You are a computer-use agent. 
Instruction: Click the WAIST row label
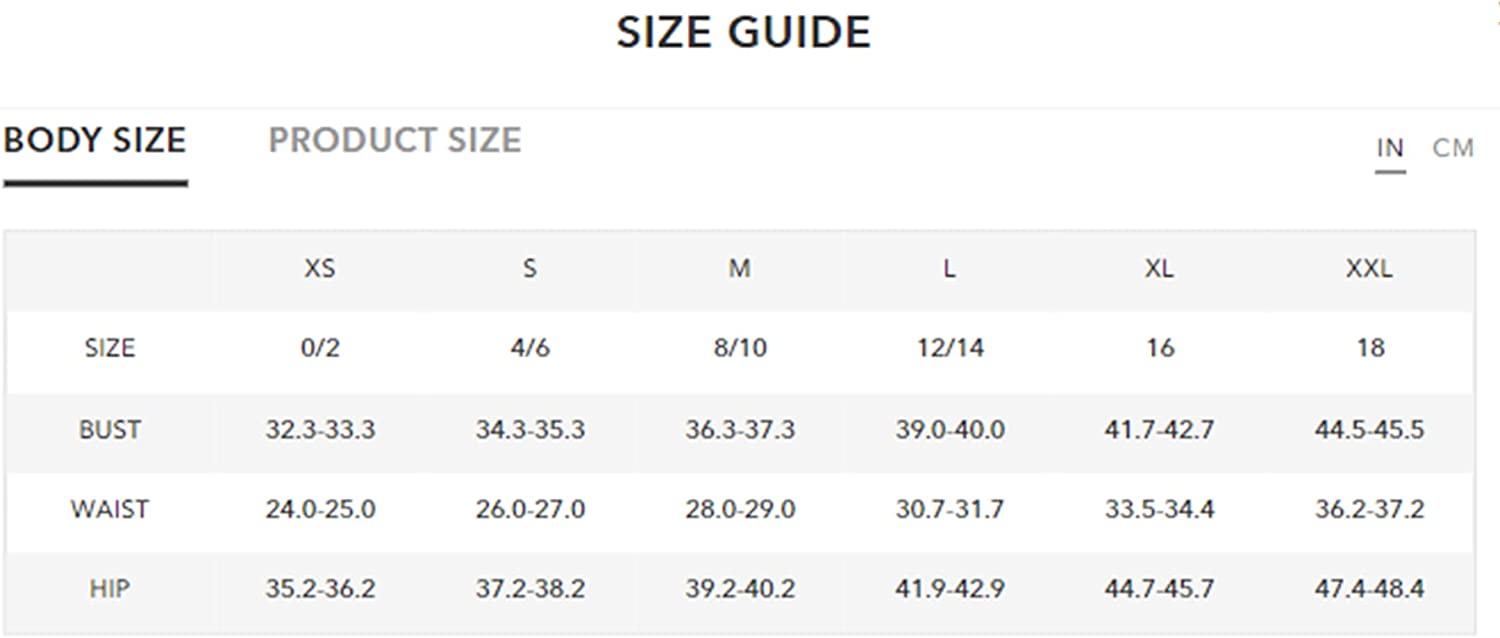(x=110, y=509)
